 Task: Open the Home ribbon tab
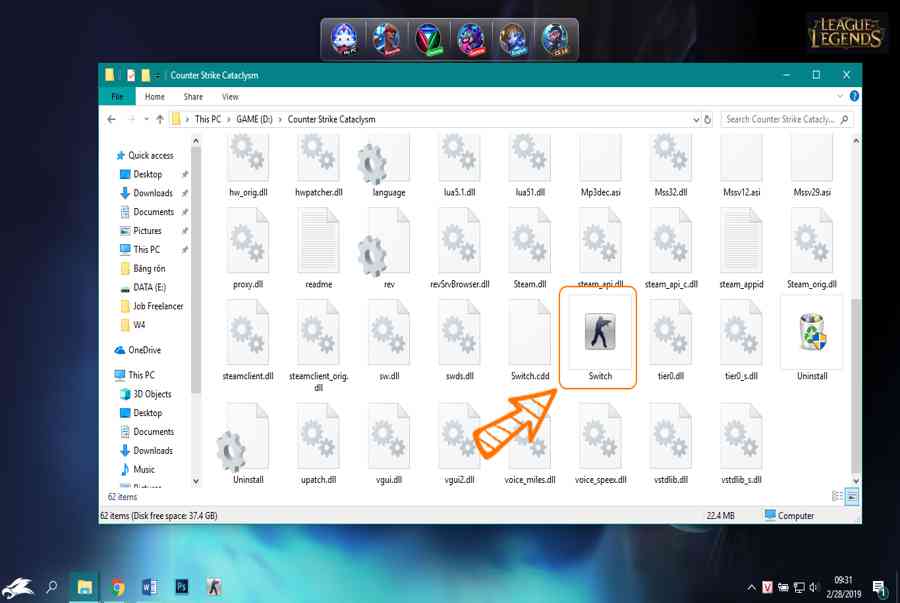point(154,96)
